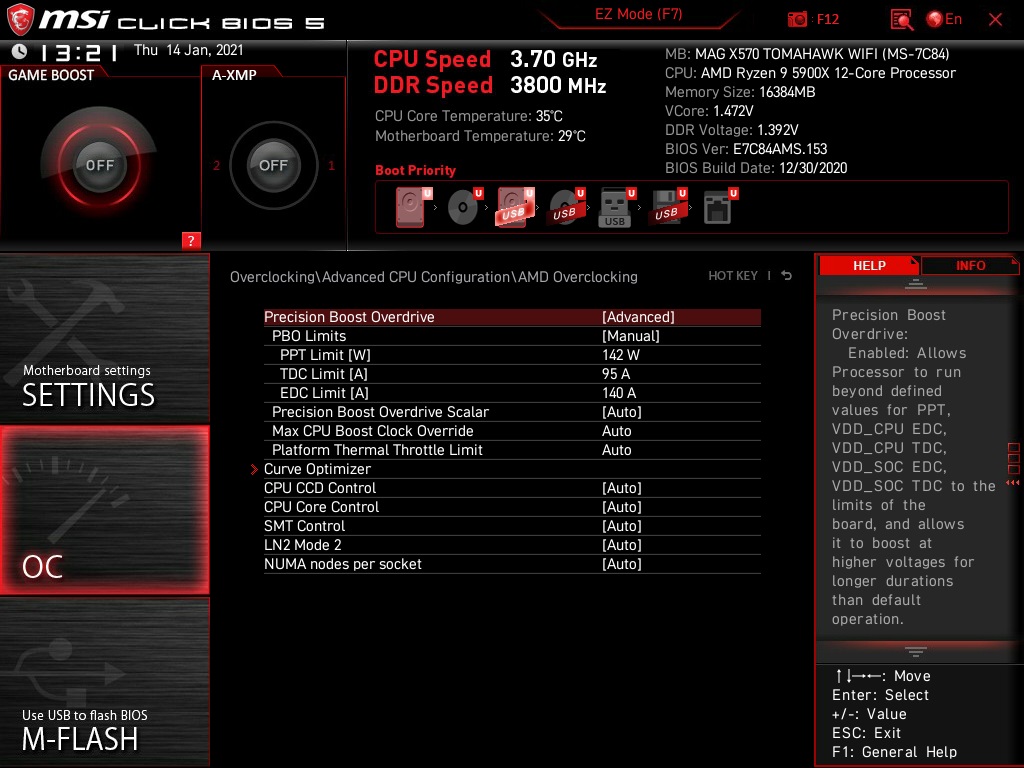Image resolution: width=1024 pixels, height=768 pixels.
Task: Select the first hard disk boot device
Action: (411, 208)
